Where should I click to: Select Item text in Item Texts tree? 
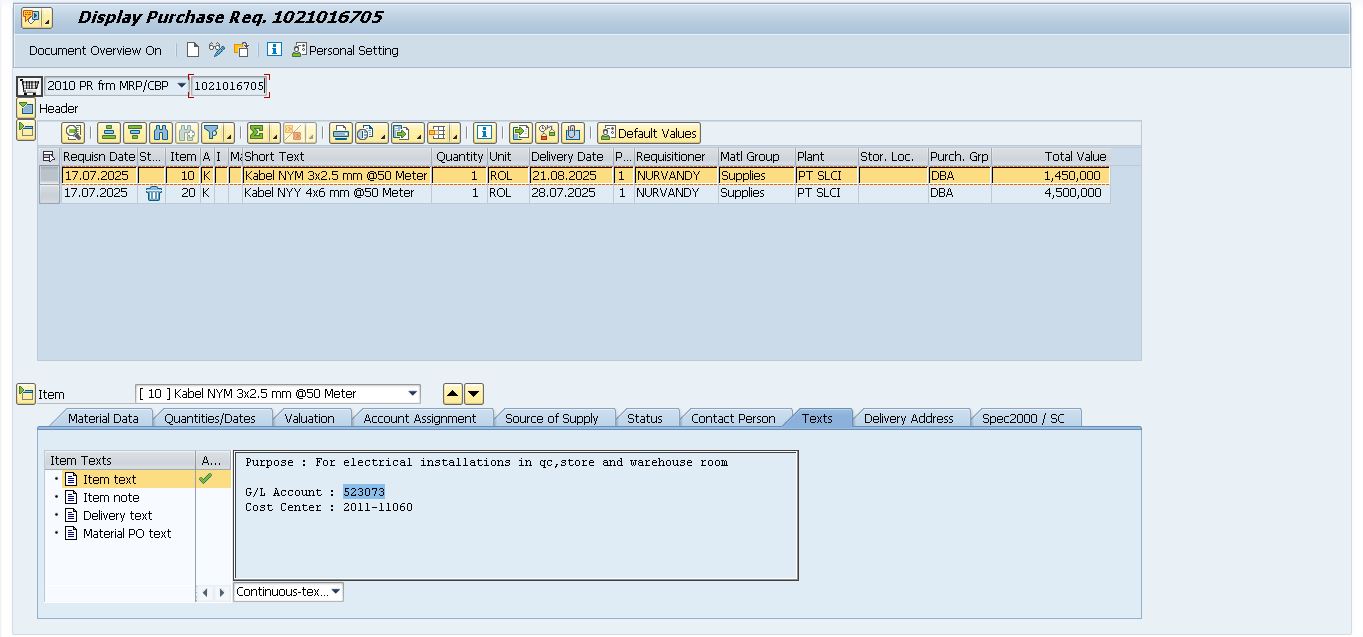point(109,480)
